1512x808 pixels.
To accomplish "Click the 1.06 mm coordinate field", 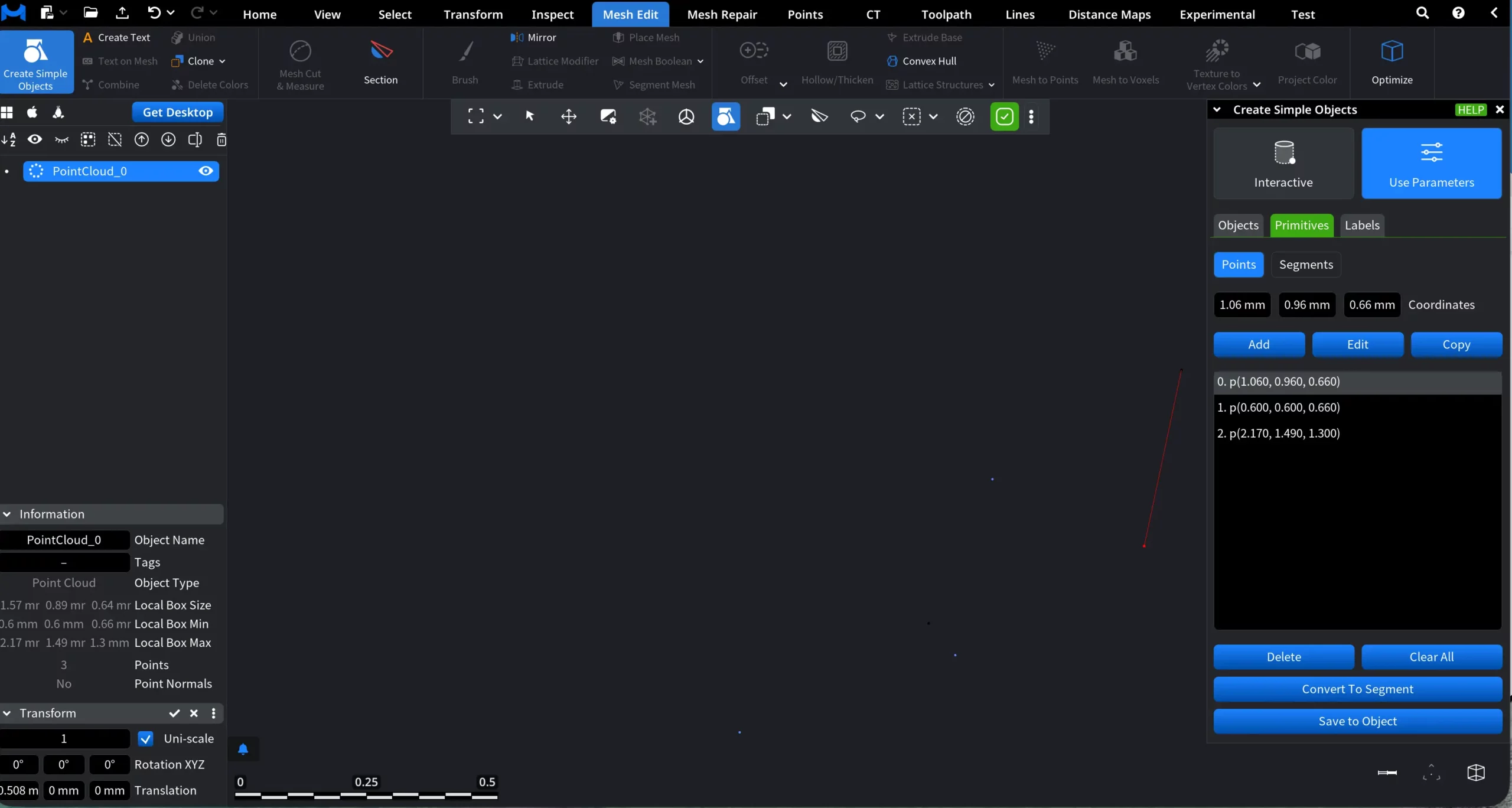I will (1241, 305).
